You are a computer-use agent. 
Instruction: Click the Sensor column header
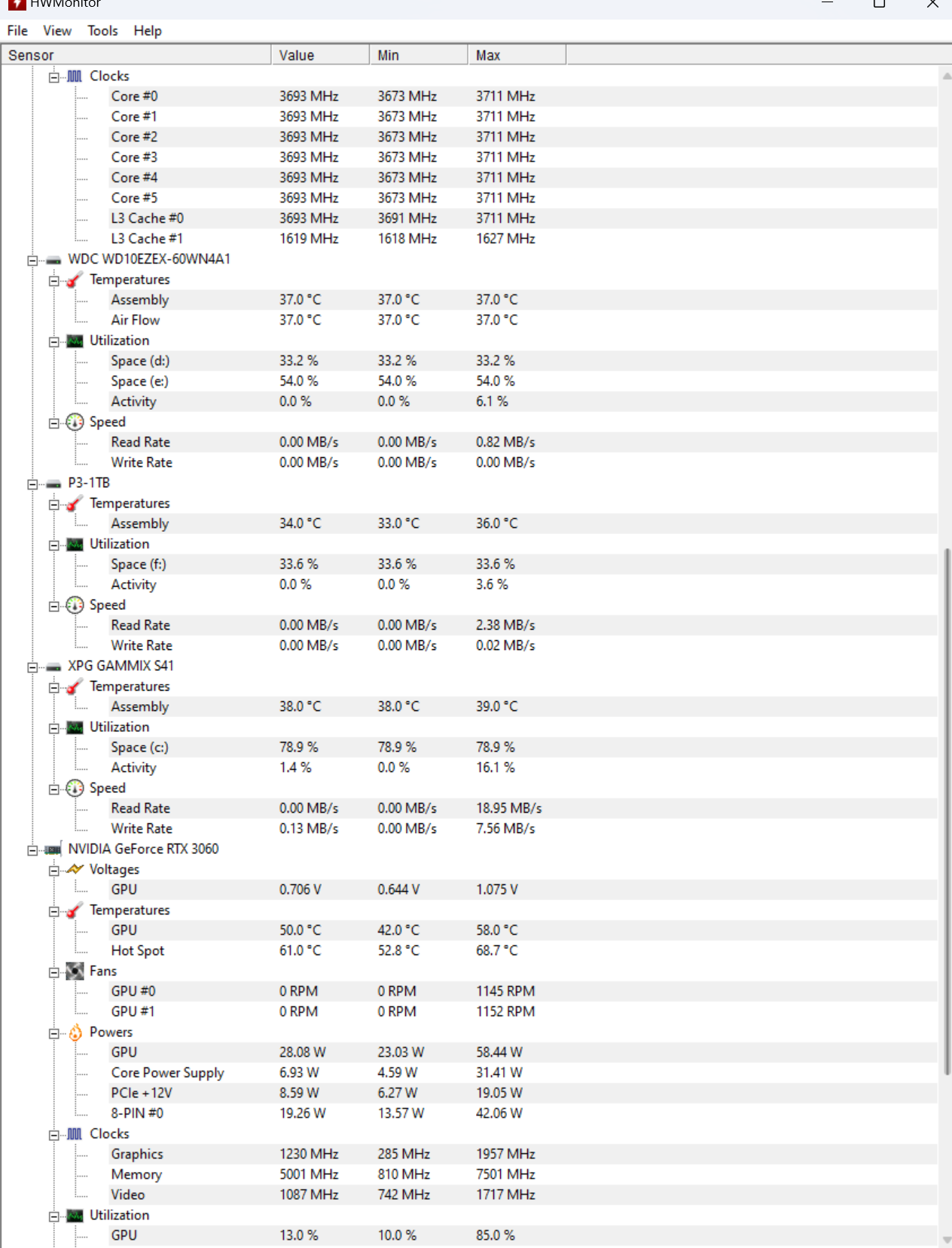[x=136, y=55]
